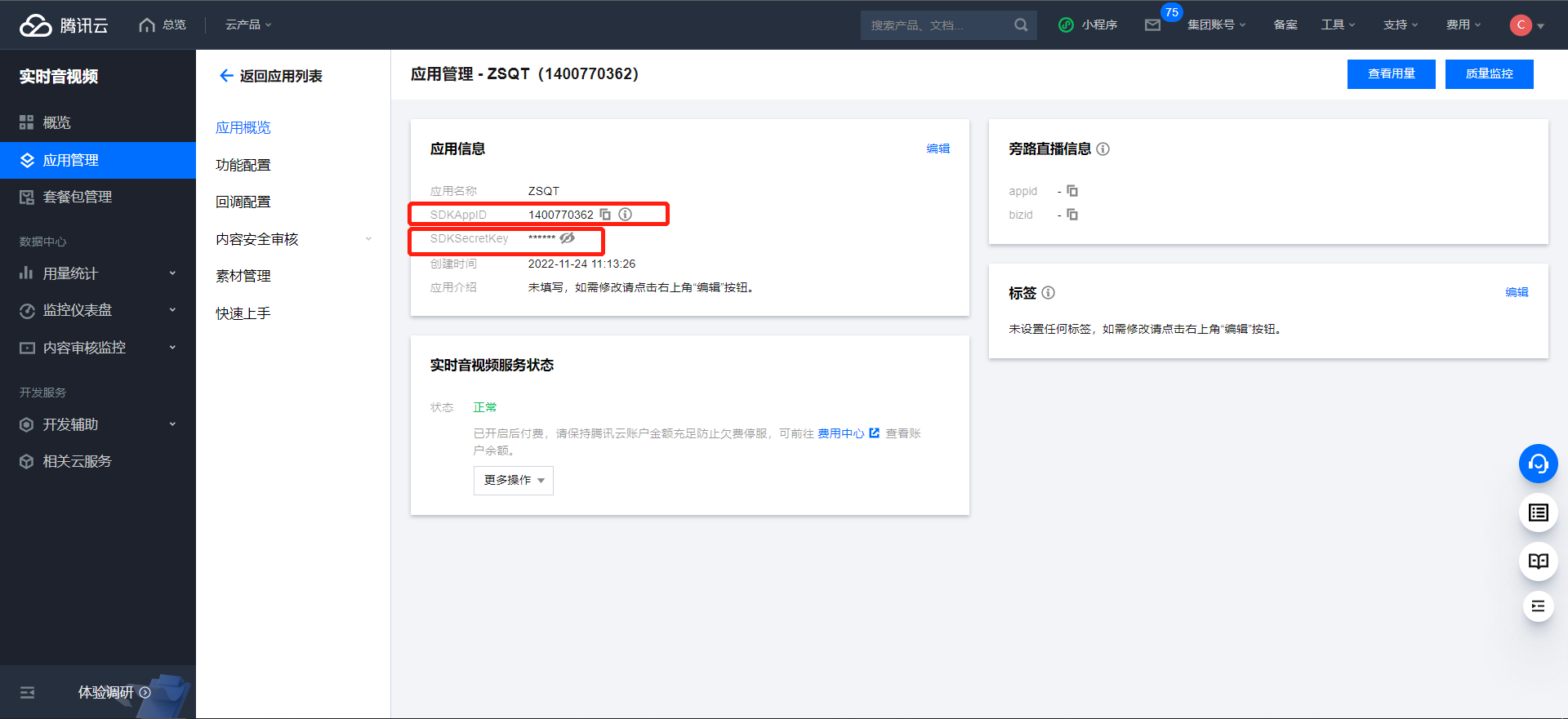Open 费用 dropdown menu
This screenshot has height=719, width=1568.
(1463, 25)
